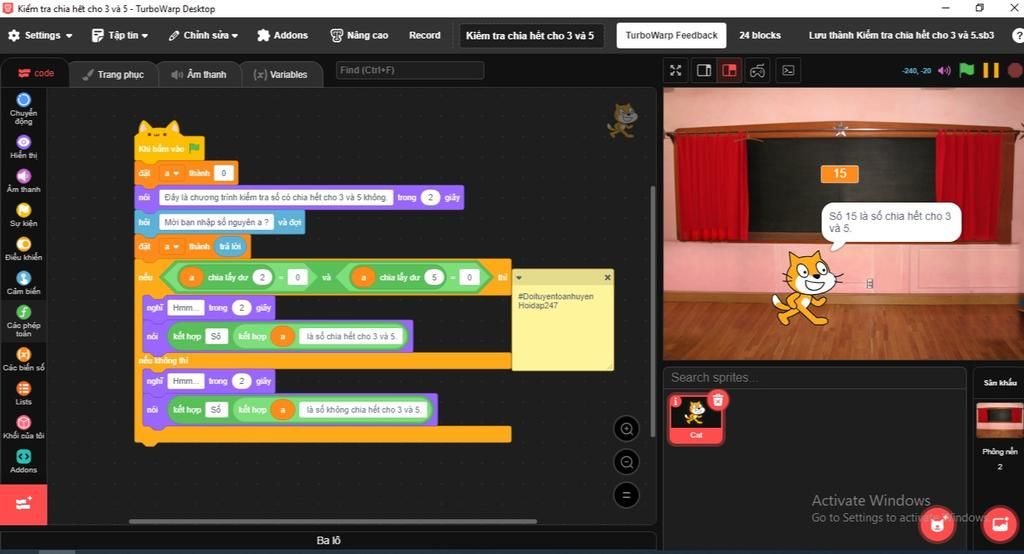Click the cat on the stage
The image size is (1024, 554).
805,287
